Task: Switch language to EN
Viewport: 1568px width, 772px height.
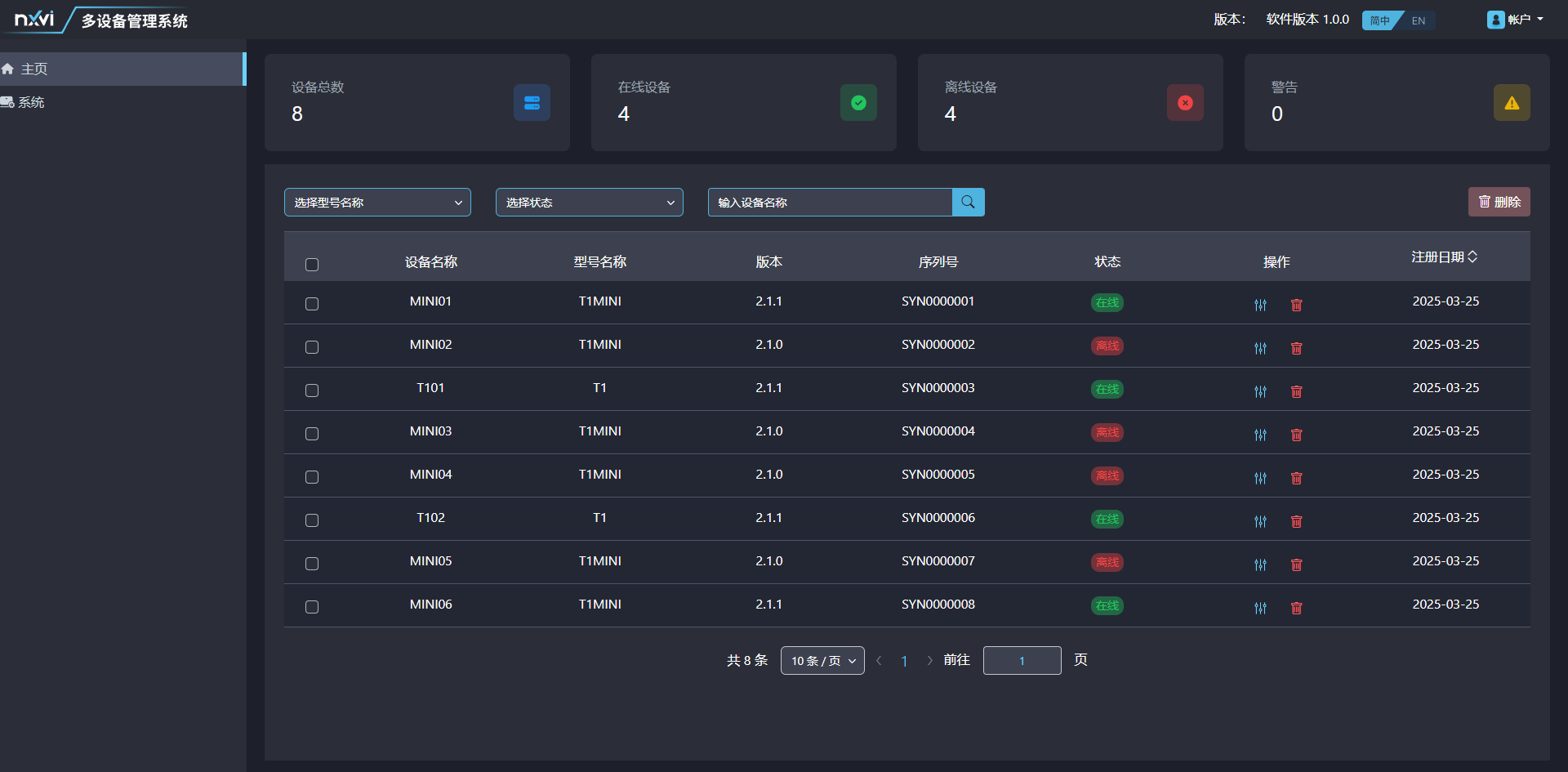Action: [1419, 20]
